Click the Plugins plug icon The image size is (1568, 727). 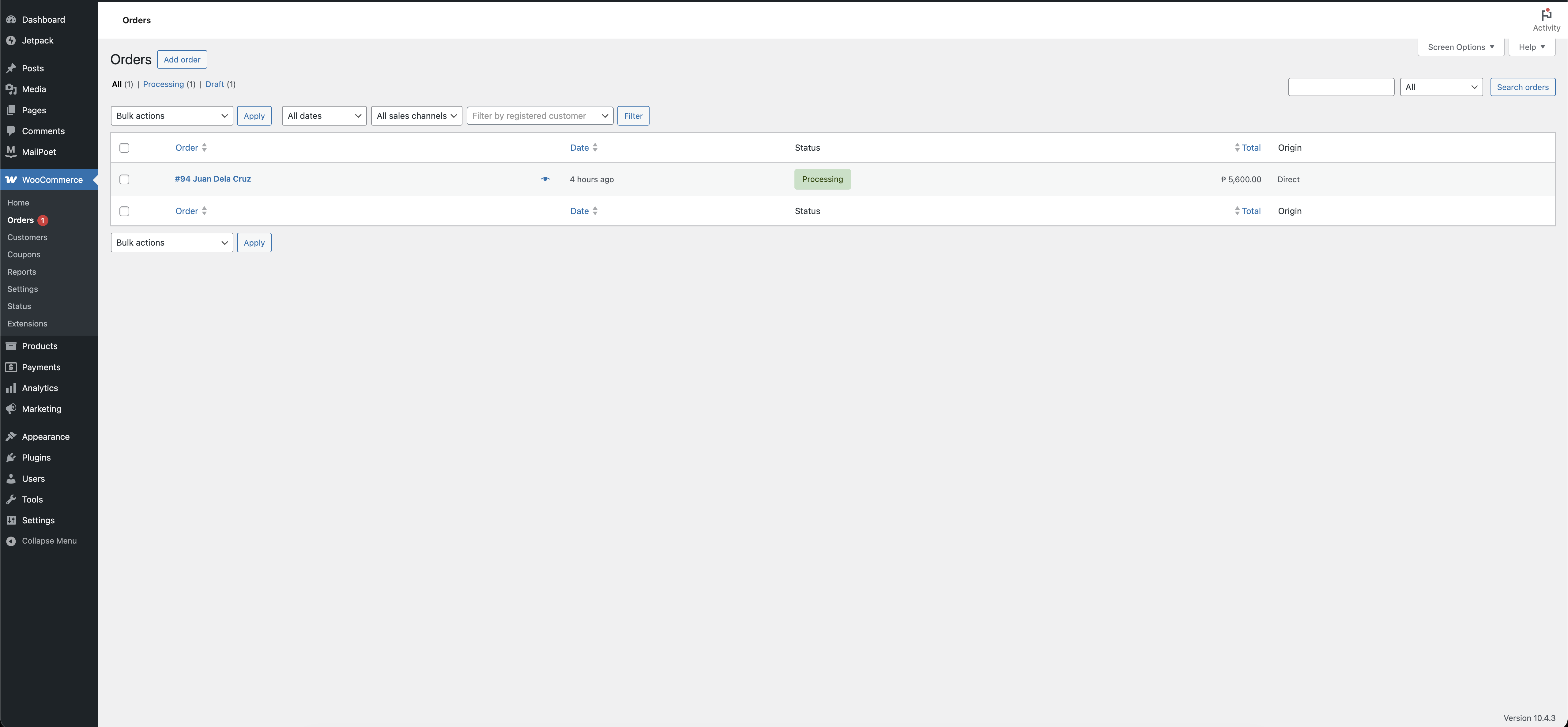click(11, 458)
